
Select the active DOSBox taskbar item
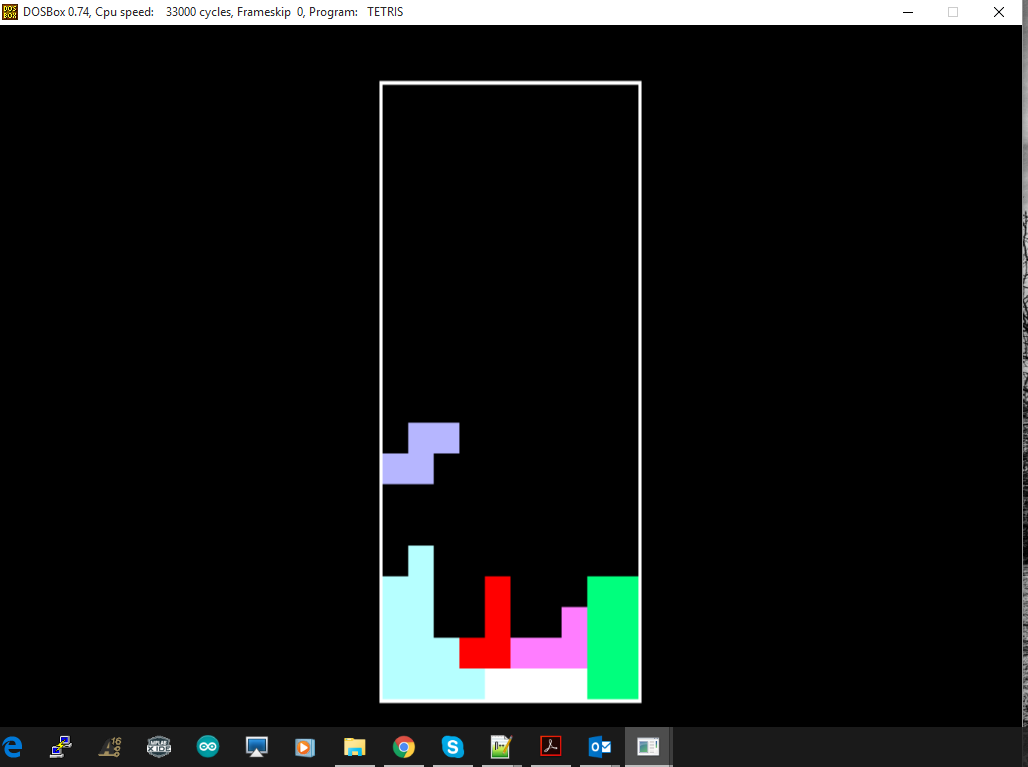(x=648, y=747)
